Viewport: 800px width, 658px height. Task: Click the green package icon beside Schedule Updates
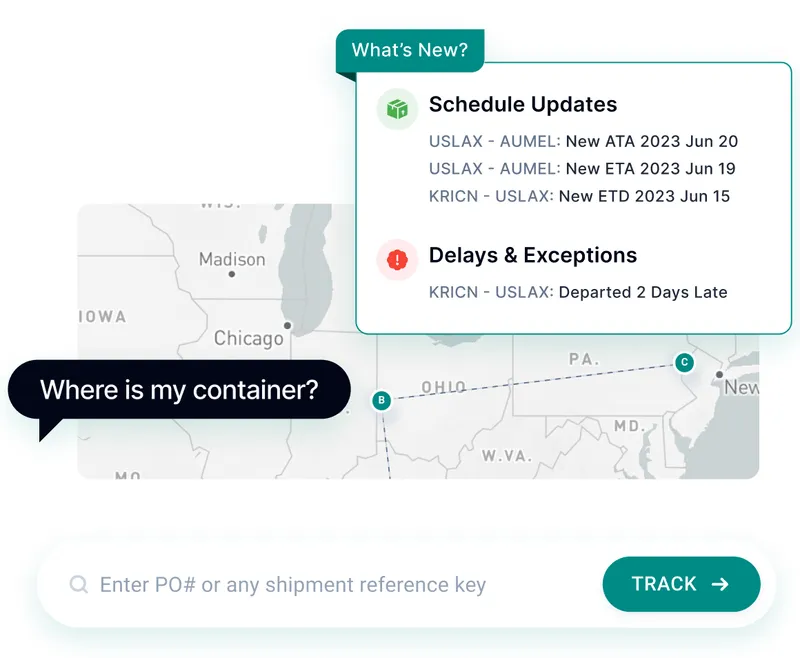(397, 109)
